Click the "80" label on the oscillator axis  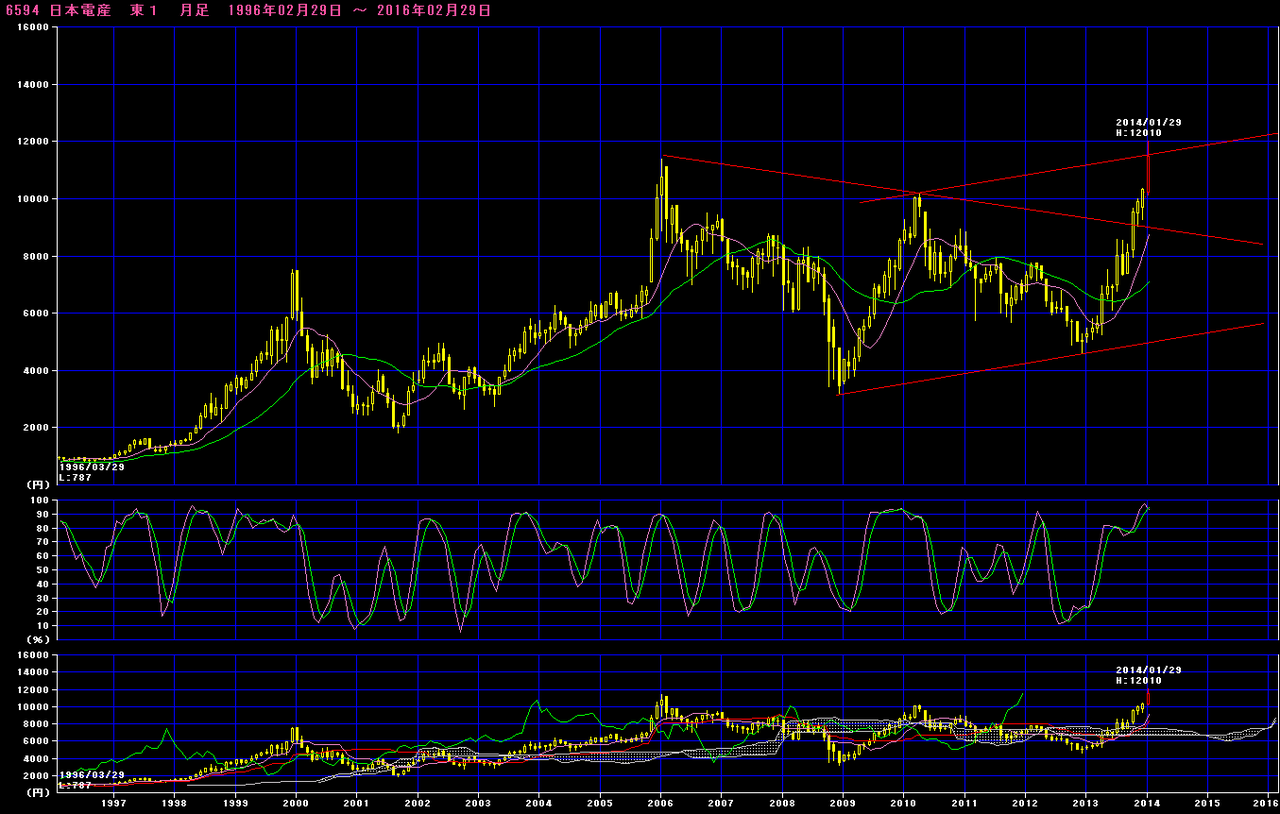[x=44, y=528]
